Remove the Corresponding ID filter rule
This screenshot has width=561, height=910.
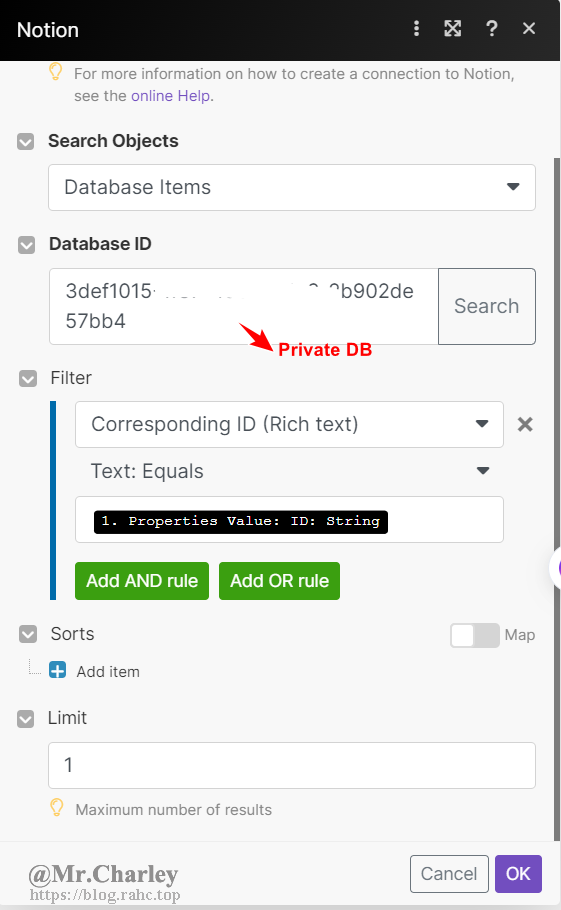pyautogui.click(x=525, y=424)
